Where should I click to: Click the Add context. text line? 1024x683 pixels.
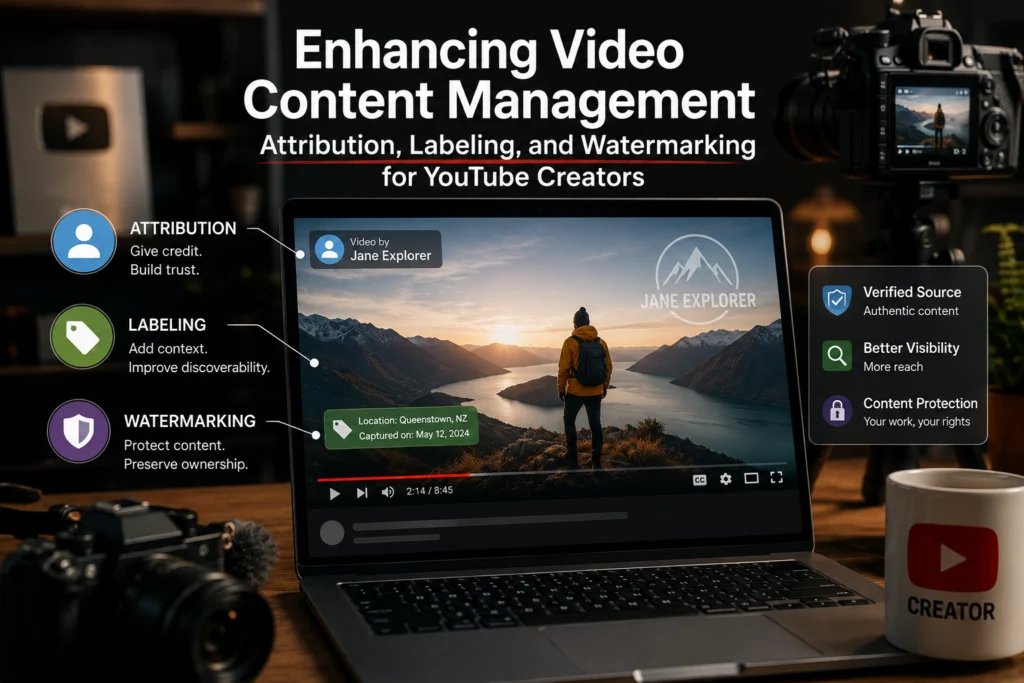click(x=168, y=349)
